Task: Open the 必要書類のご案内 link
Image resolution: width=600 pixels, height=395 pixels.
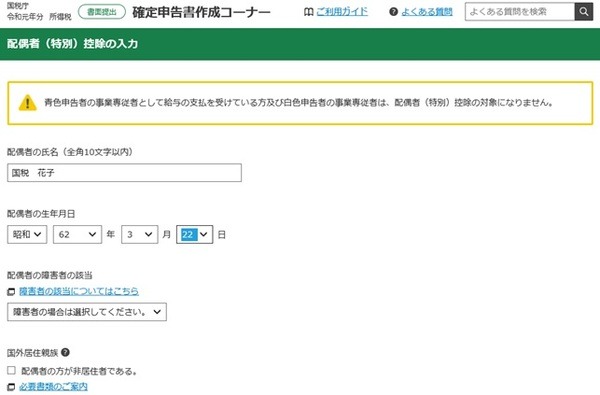Action: [x=53, y=387]
